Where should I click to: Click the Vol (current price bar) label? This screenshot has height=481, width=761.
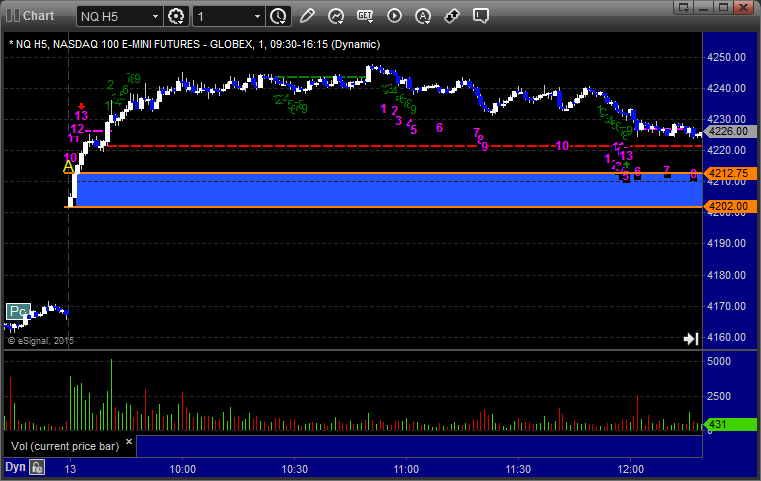tap(65, 446)
